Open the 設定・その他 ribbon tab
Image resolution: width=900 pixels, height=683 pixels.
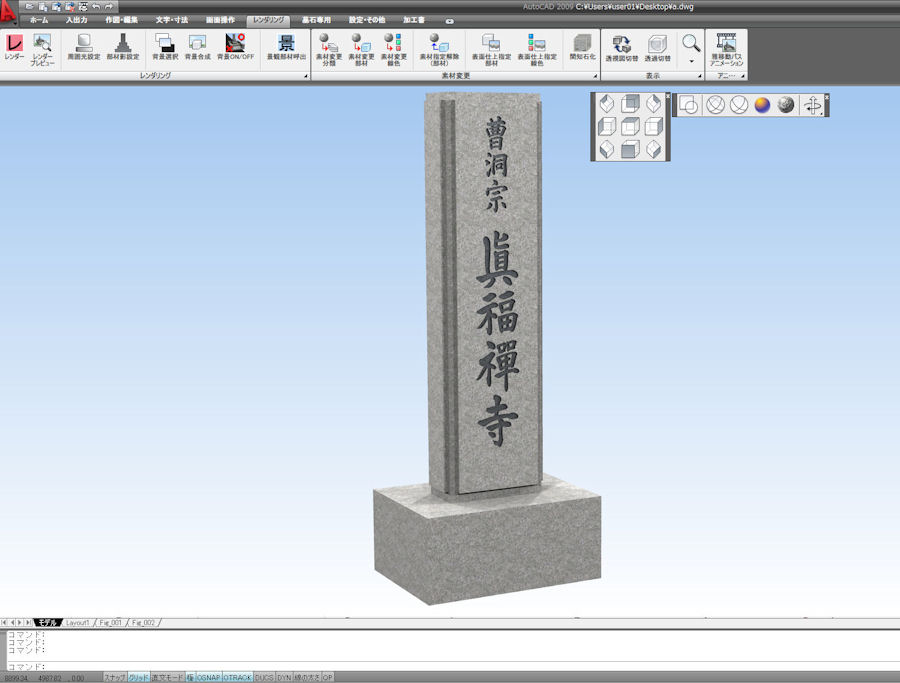click(x=367, y=20)
